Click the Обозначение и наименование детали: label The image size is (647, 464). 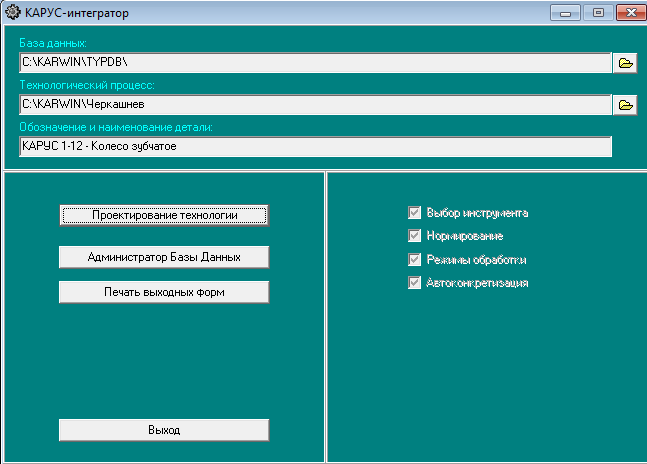tap(116, 127)
